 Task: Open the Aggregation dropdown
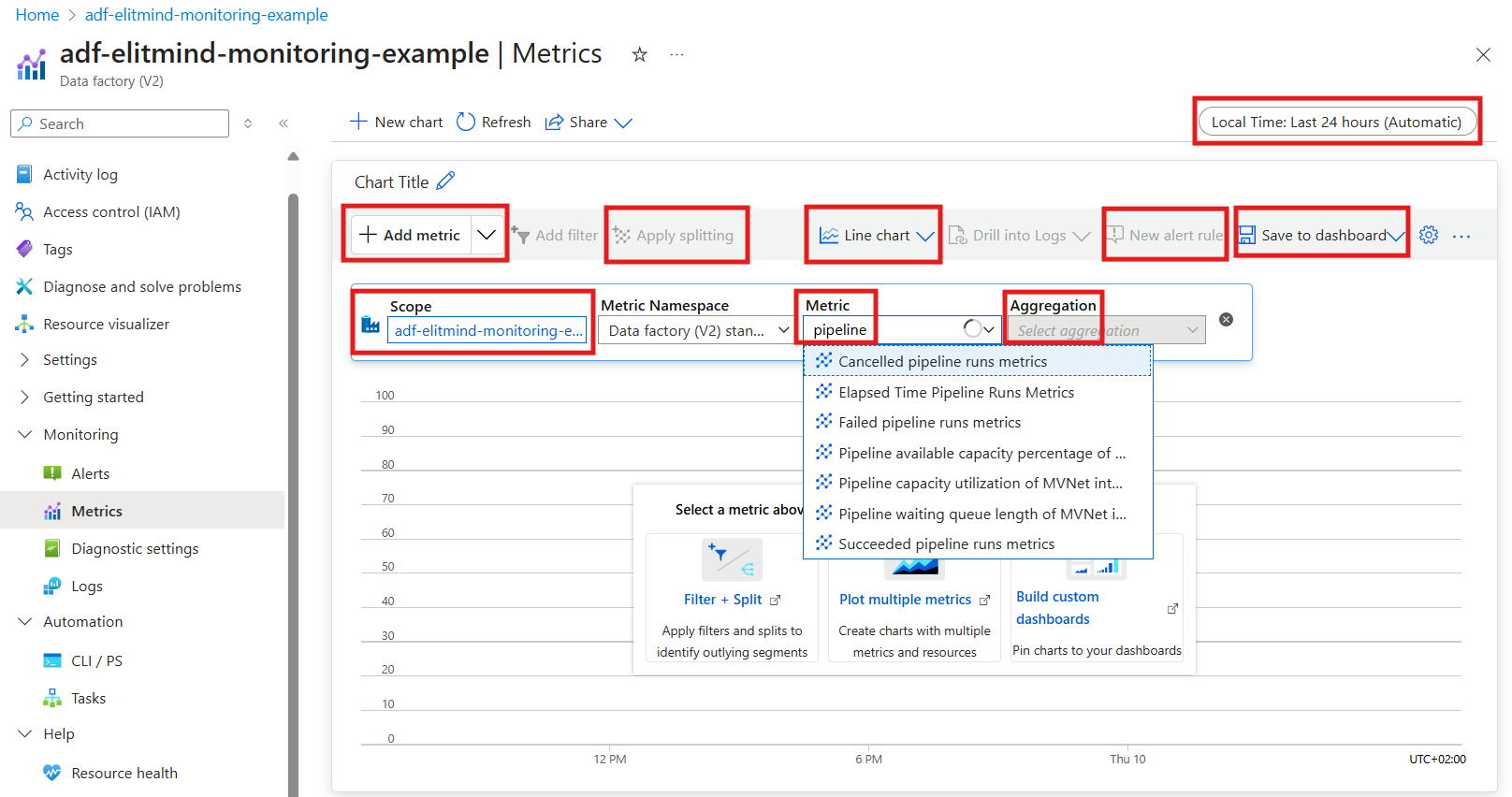tap(1106, 330)
